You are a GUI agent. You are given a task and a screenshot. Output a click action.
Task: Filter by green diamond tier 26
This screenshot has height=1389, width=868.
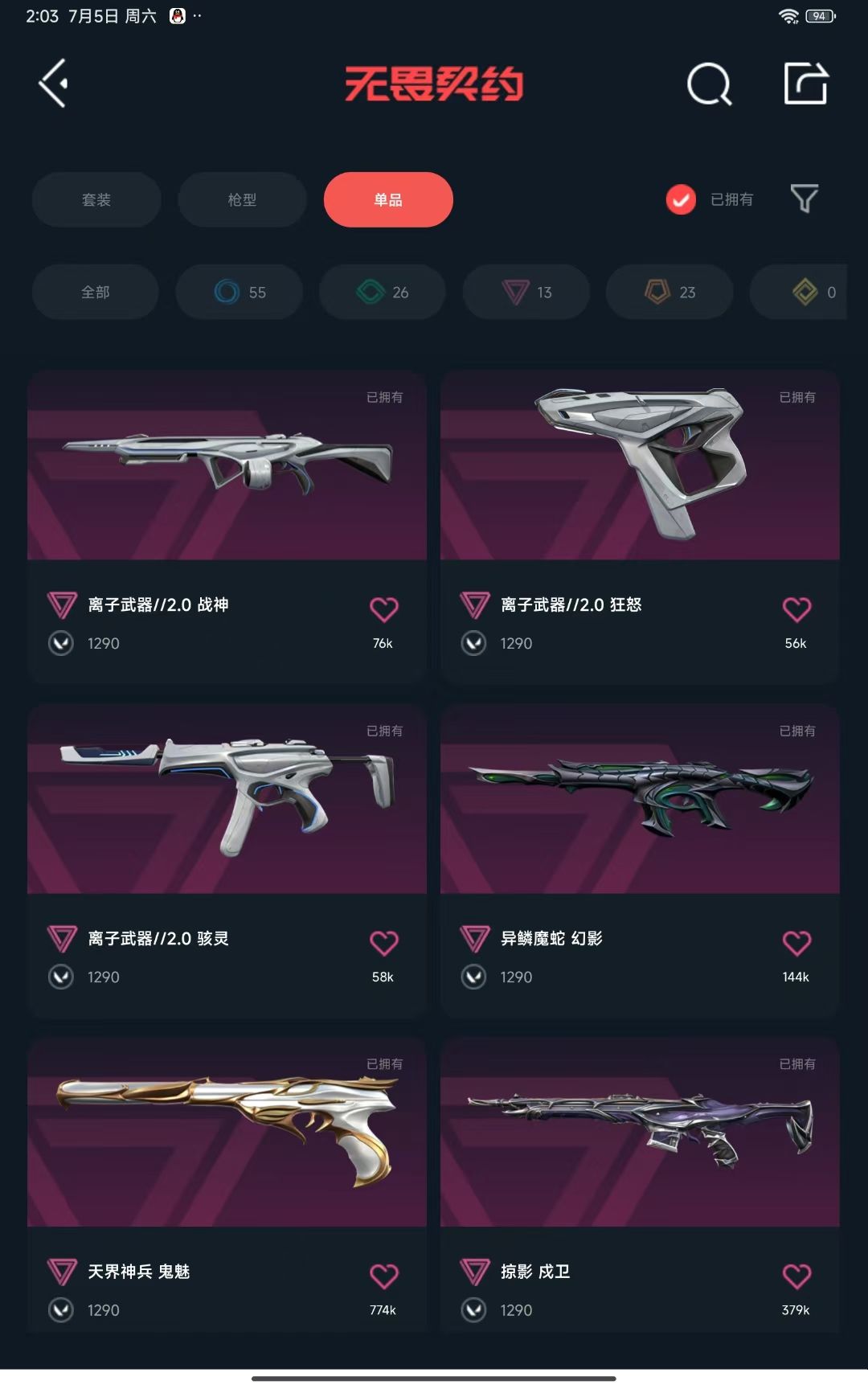pos(383,292)
